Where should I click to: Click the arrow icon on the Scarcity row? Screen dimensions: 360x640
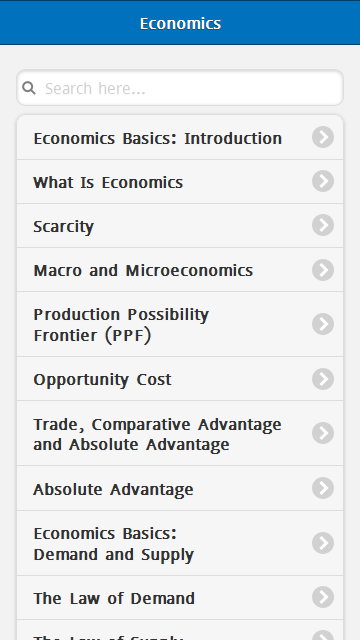tap(323, 225)
